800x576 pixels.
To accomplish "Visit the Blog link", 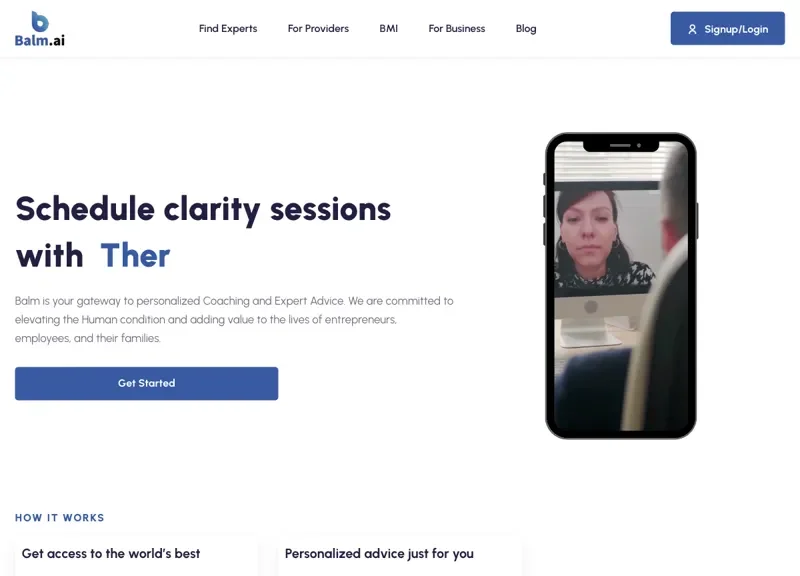I will pyautogui.click(x=526, y=29).
